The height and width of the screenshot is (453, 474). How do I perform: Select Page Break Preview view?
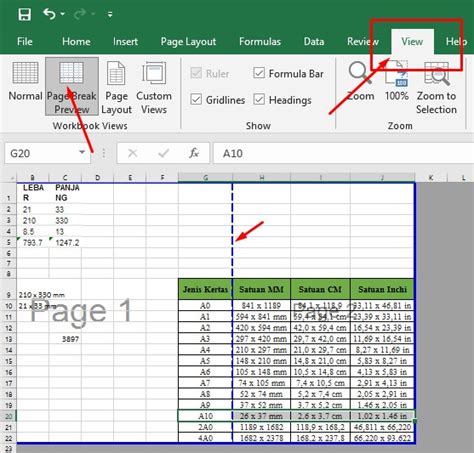[x=72, y=87]
